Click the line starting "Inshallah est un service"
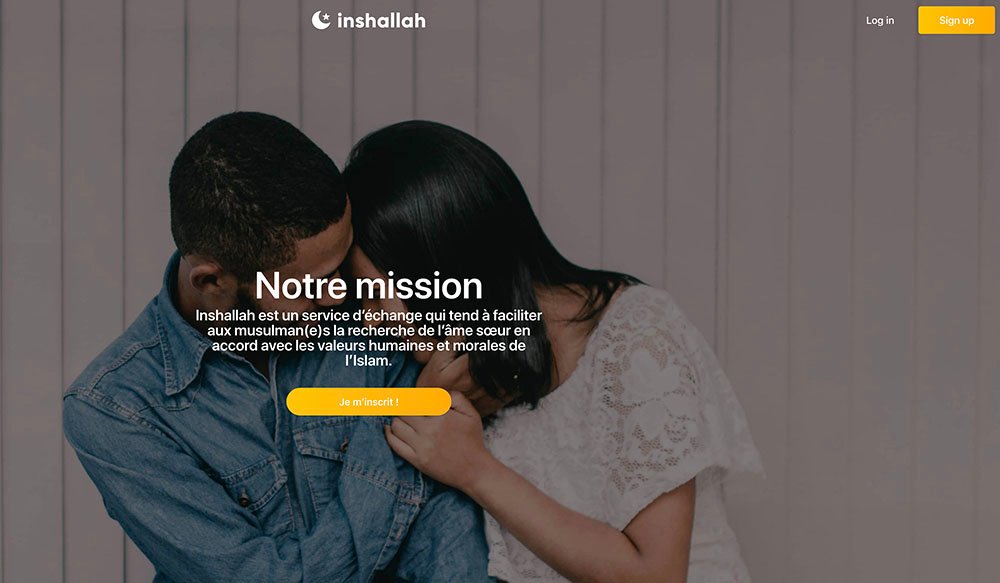 pyautogui.click(x=369, y=316)
